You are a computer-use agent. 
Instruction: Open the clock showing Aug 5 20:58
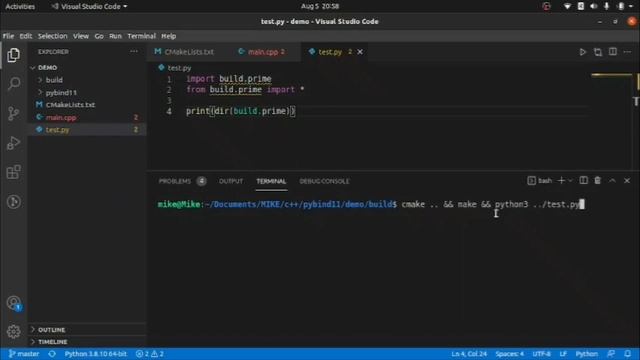(320, 6)
